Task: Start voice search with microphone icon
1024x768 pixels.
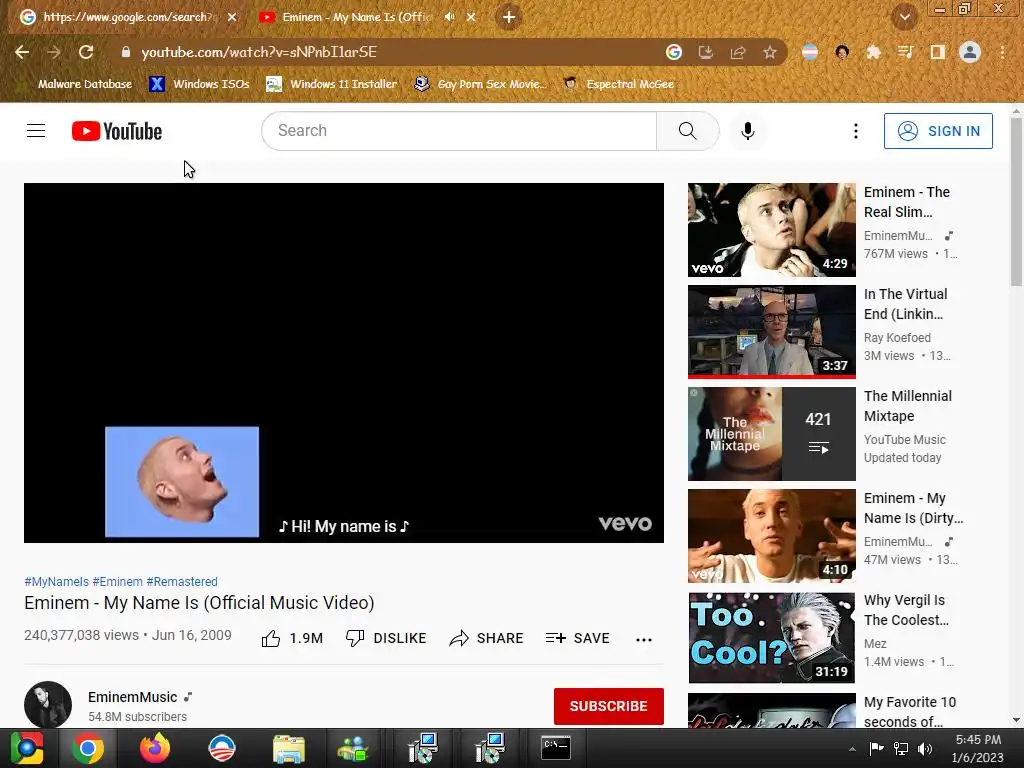Action: 748,131
